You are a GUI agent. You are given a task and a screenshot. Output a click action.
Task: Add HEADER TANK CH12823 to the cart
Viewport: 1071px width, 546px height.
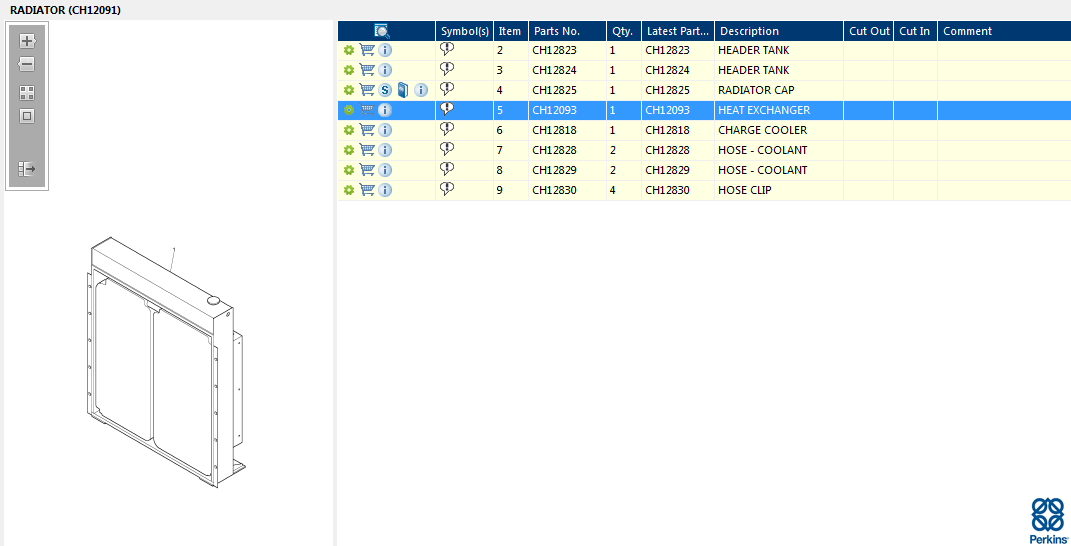367,50
